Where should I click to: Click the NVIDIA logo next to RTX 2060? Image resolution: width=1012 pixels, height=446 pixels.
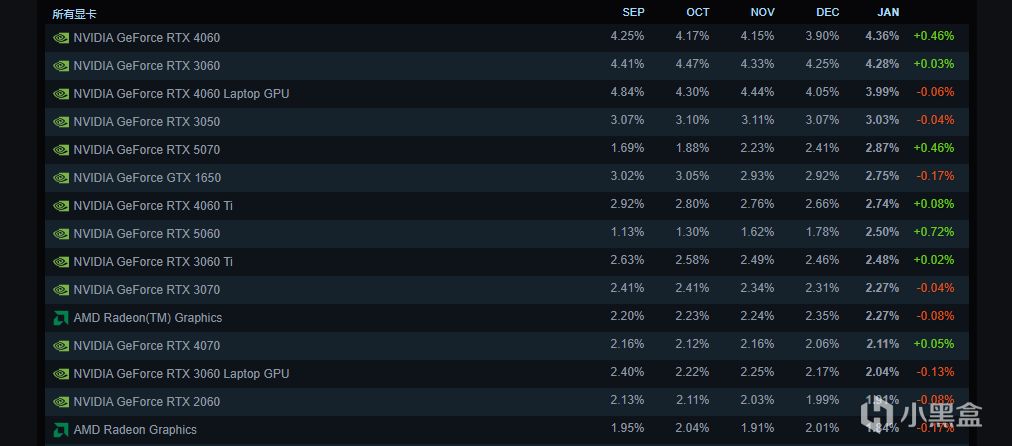[61, 402]
